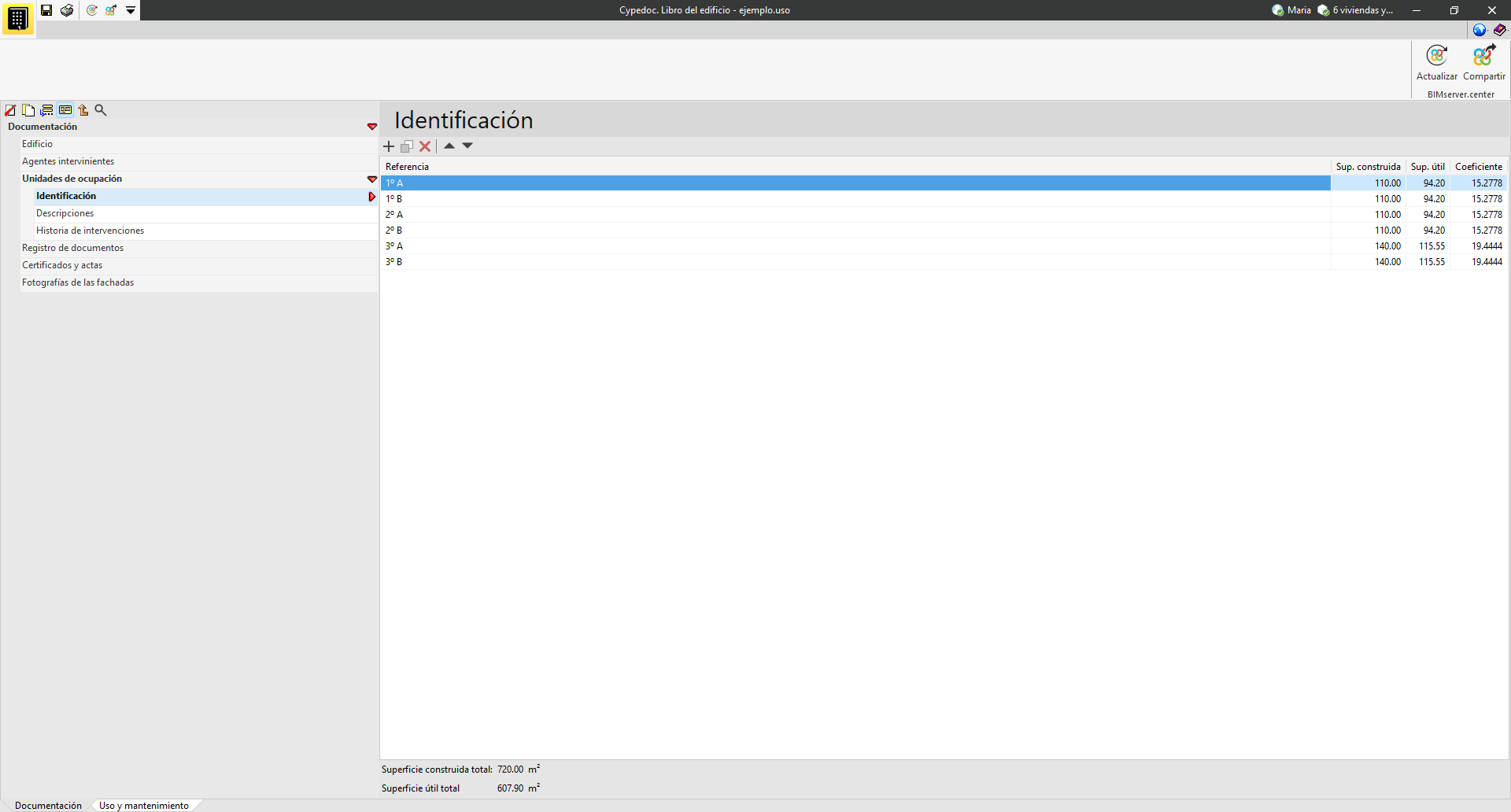
Task: Click the Referencia column header
Action: (855, 167)
